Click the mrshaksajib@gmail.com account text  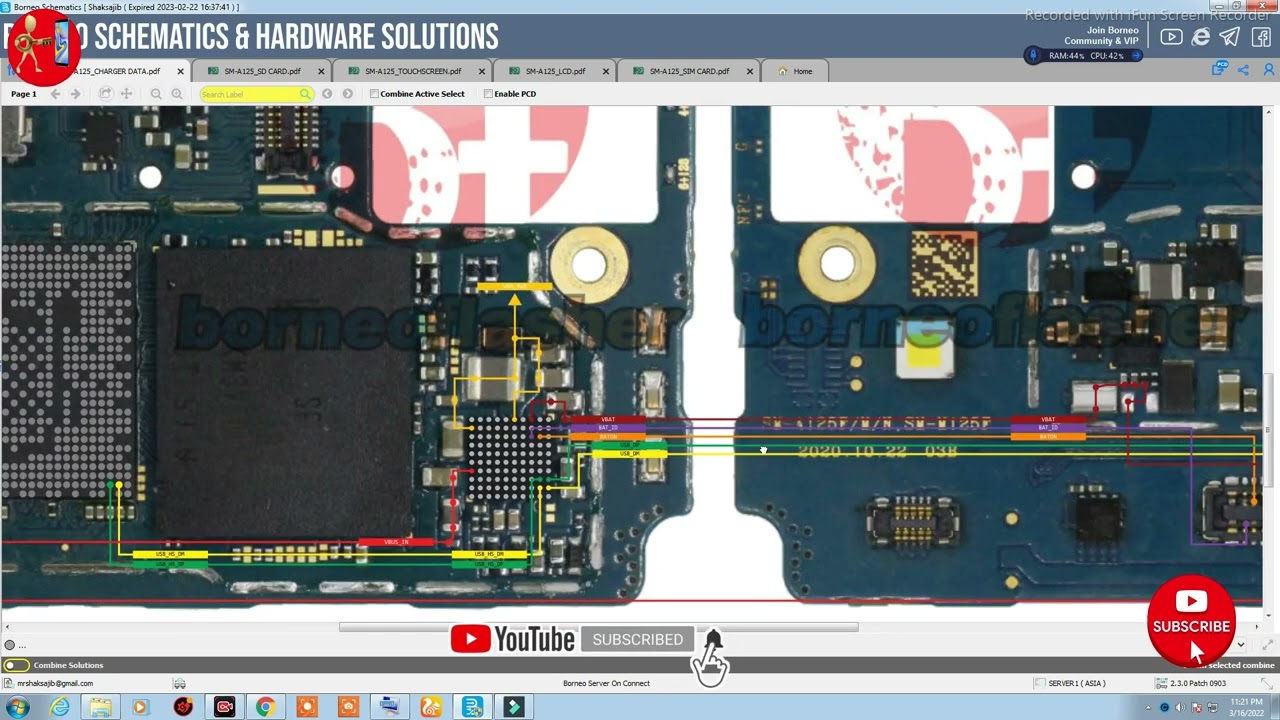click(55, 683)
